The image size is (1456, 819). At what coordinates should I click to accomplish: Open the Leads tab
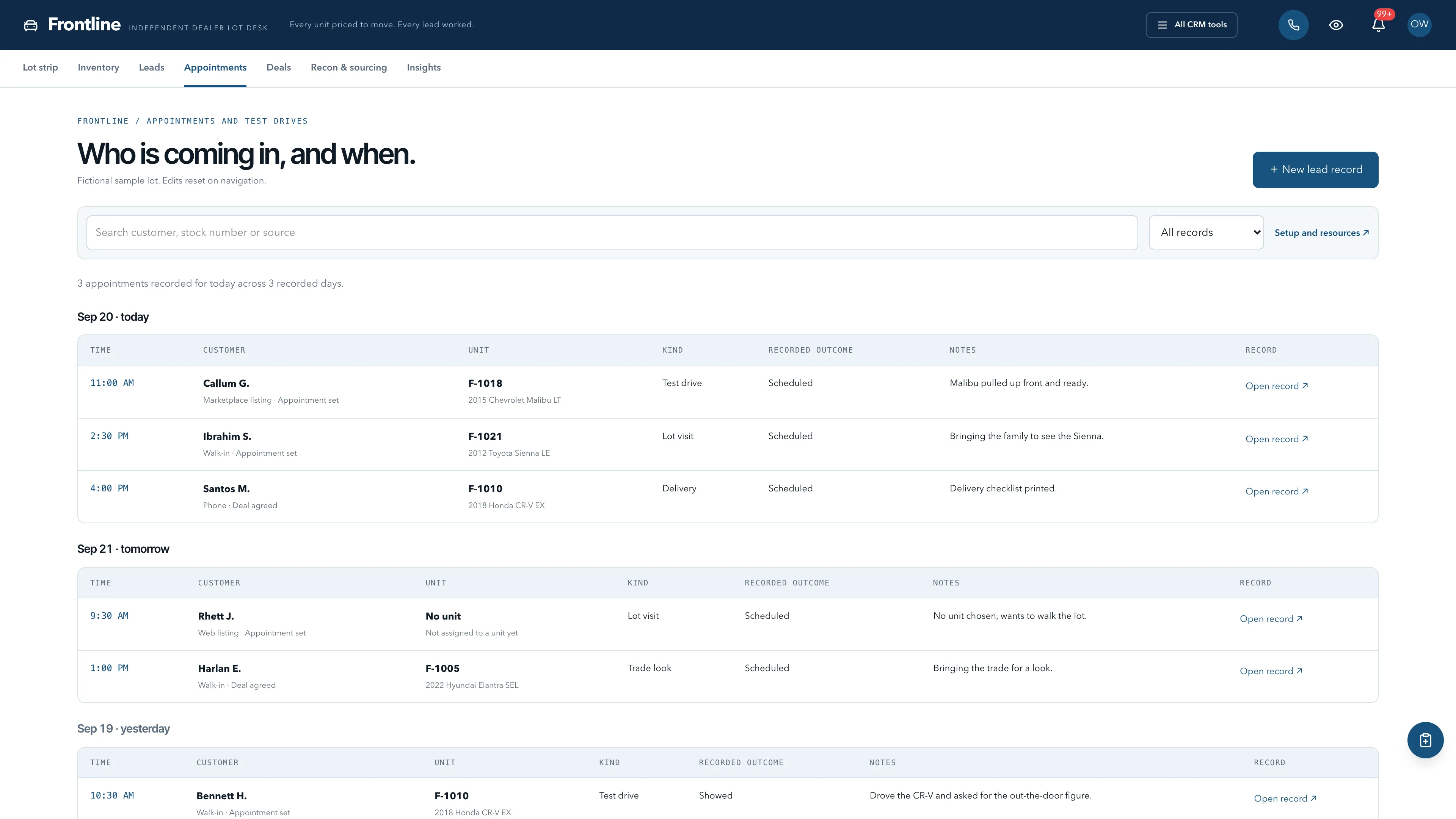click(152, 67)
